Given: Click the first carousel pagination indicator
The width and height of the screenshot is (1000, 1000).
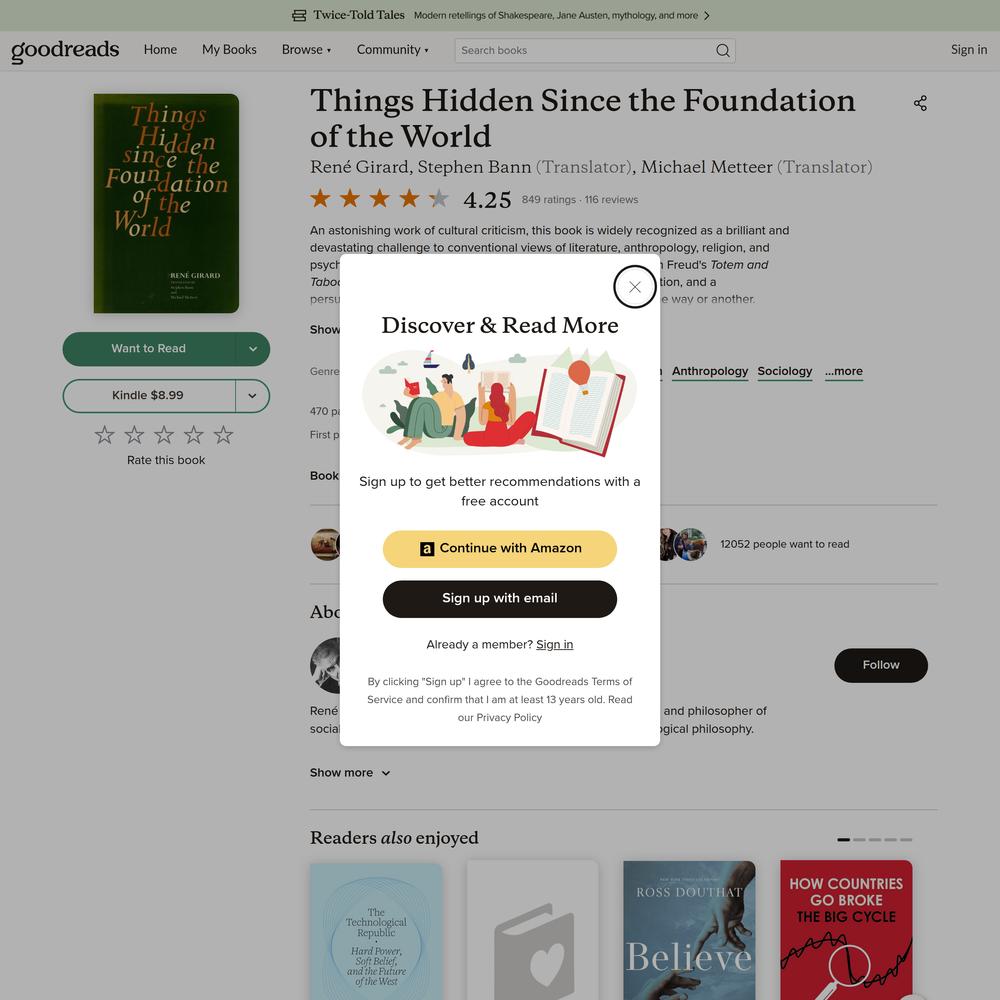Looking at the screenshot, I should (843, 839).
